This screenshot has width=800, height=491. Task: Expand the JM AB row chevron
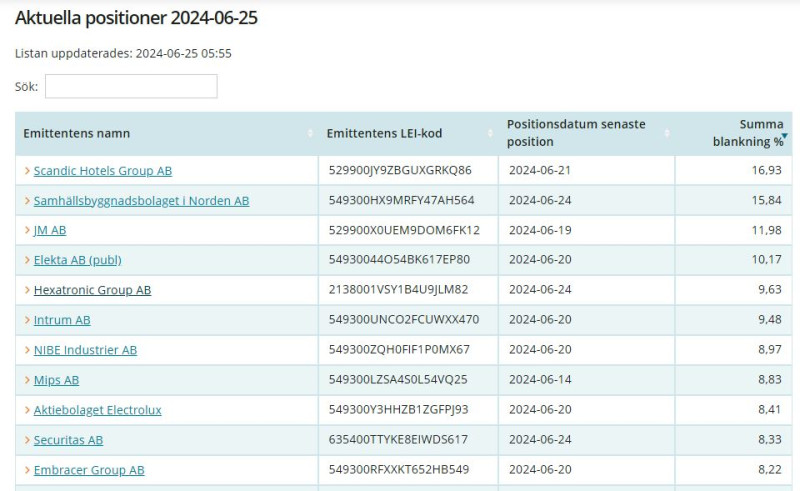point(28,230)
